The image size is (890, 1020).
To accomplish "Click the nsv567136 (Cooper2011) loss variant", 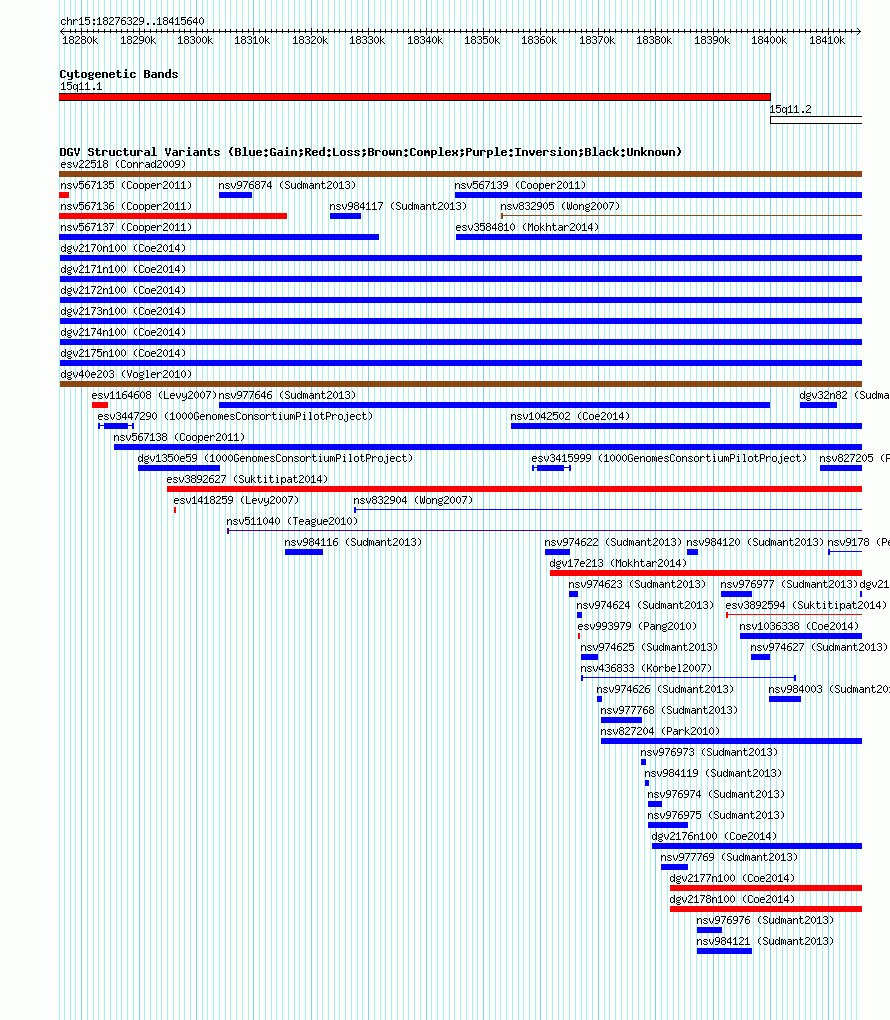I will [x=173, y=216].
